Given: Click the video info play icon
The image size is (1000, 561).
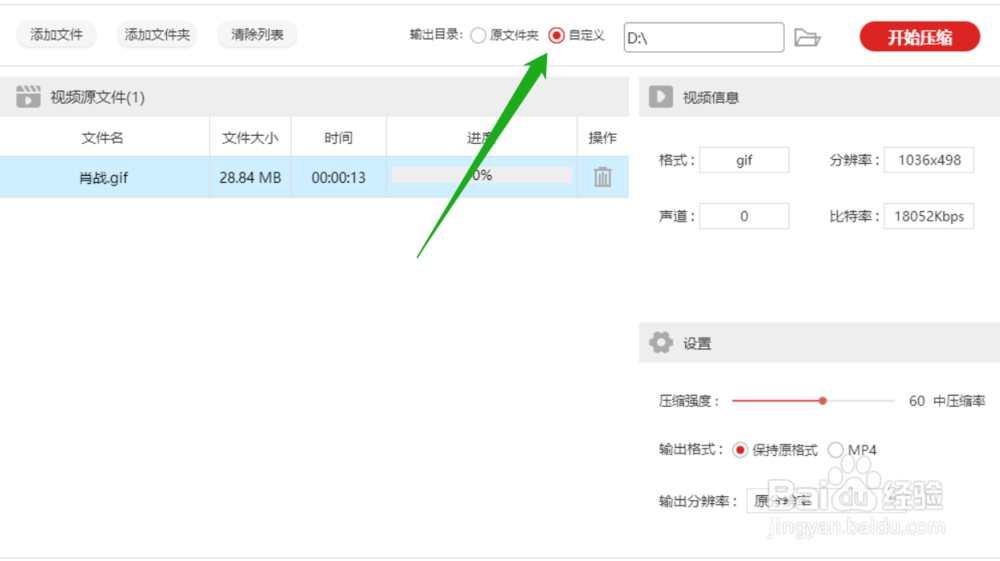Looking at the screenshot, I should tap(661, 97).
